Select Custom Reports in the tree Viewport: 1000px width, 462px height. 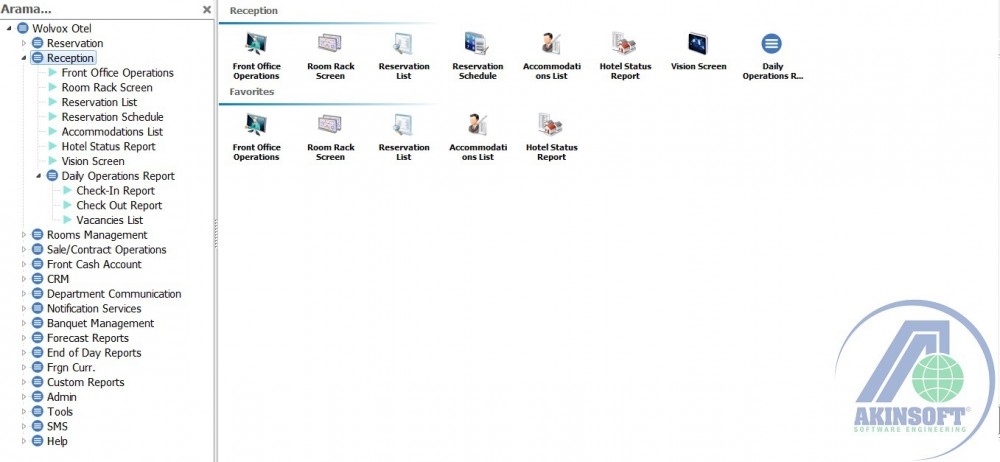pyautogui.click(x=85, y=382)
